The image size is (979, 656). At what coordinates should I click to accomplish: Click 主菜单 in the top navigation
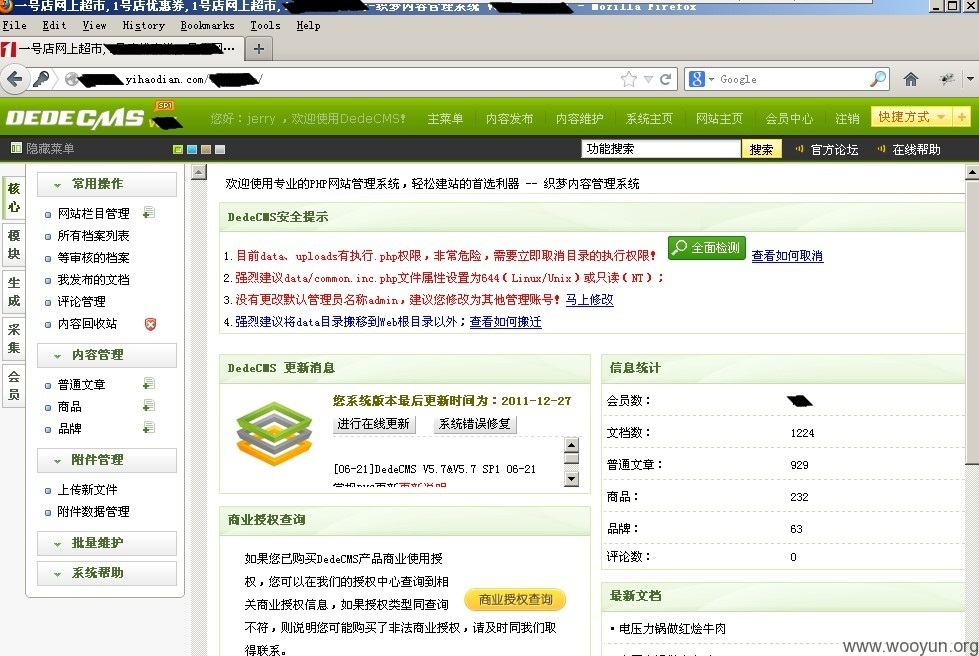click(445, 119)
